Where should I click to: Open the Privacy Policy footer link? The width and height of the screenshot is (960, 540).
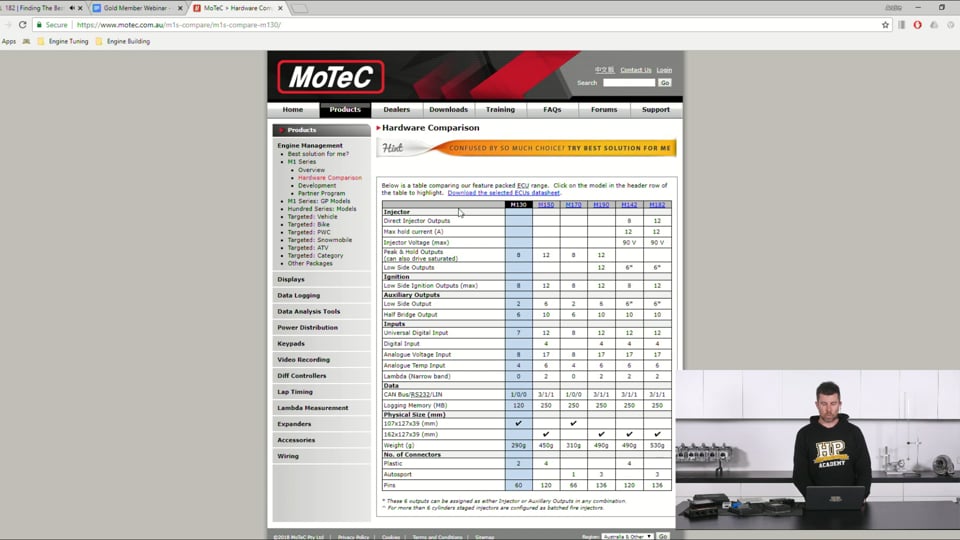pyautogui.click(x=353, y=537)
